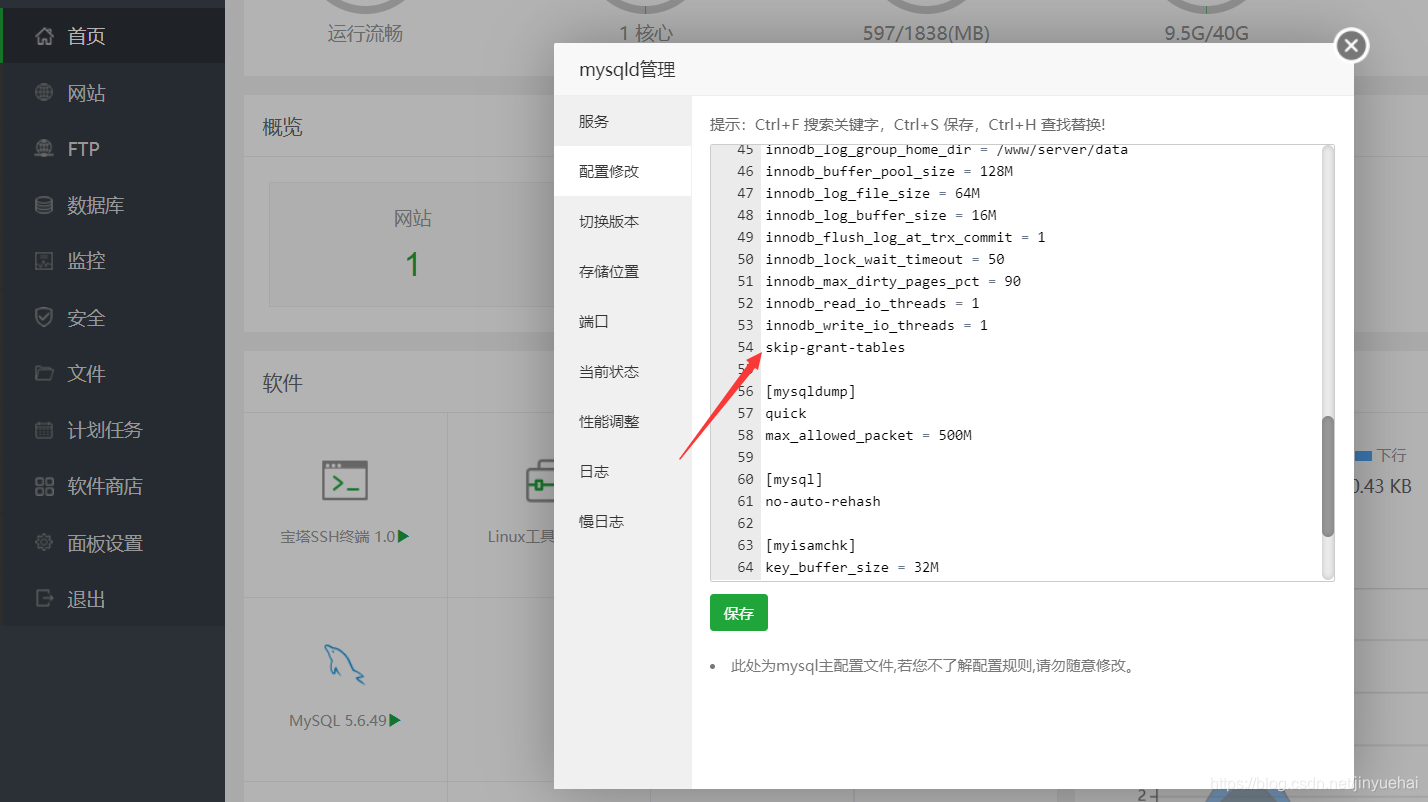Image resolution: width=1428 pixels, height=802 pixels.
Task: Click the monitor icon beside 监控
Action: coord(44,261)
